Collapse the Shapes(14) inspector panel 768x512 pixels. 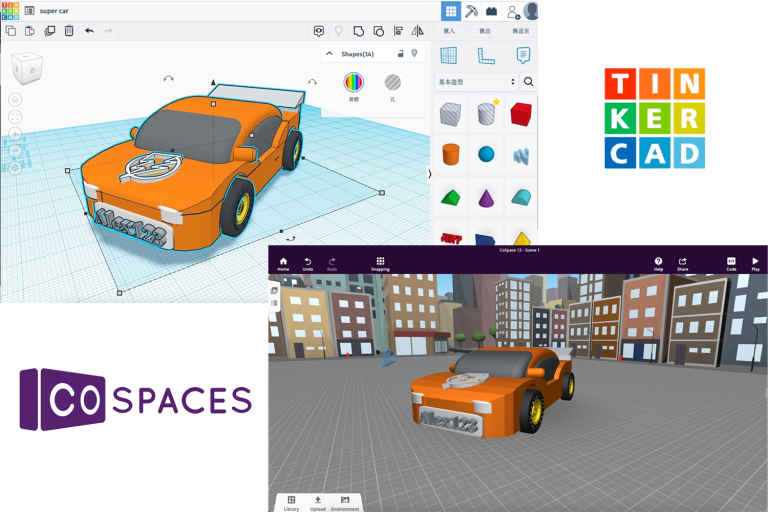(x=330, y=54)
